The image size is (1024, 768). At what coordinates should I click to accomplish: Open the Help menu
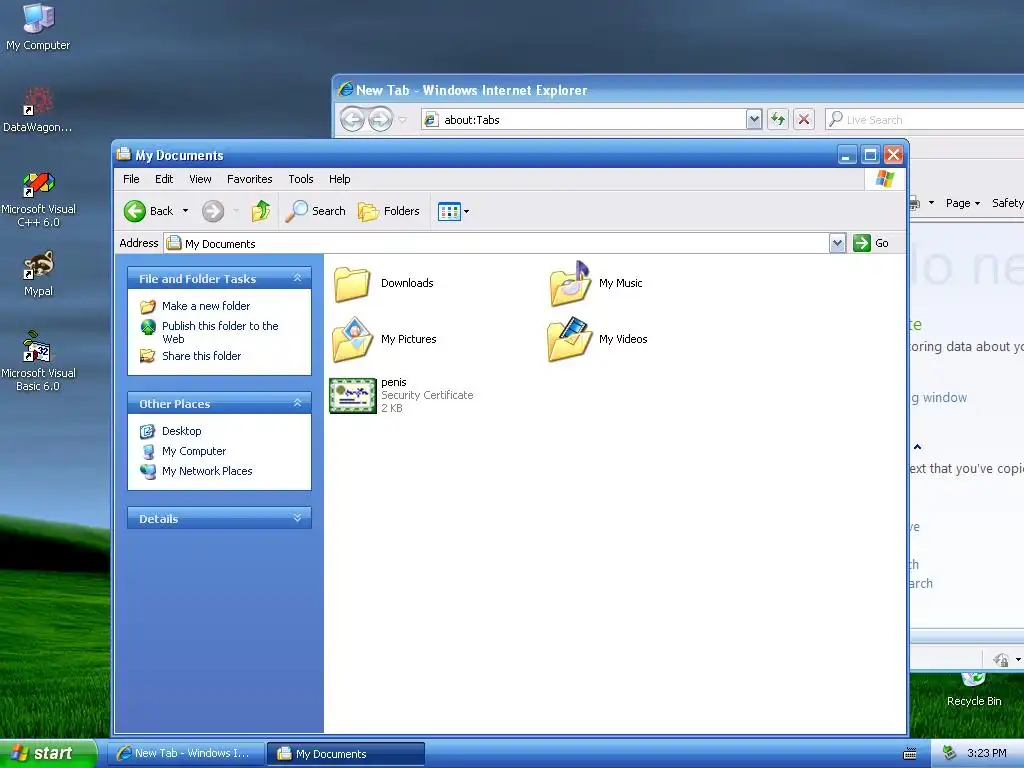(x=340, y=179)
